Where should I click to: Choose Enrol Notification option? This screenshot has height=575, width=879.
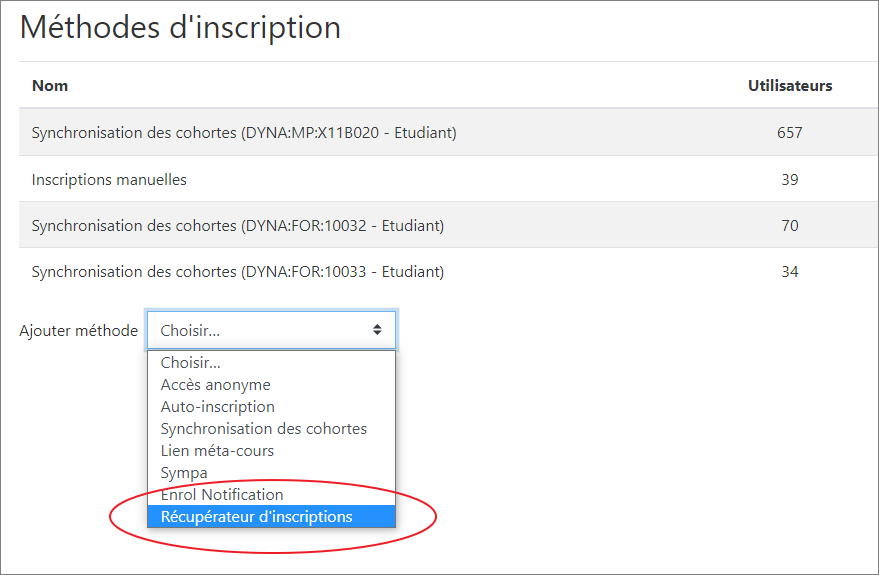coord(222,495)
